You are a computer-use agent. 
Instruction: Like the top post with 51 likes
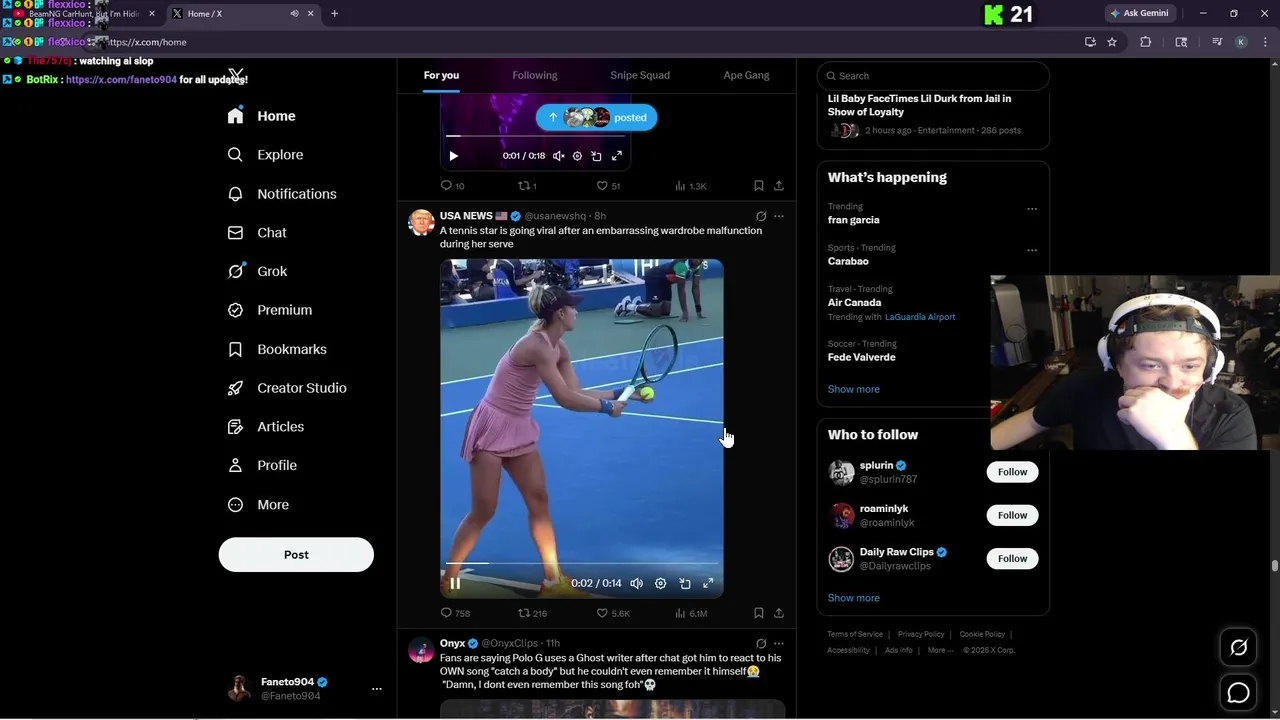608,186
